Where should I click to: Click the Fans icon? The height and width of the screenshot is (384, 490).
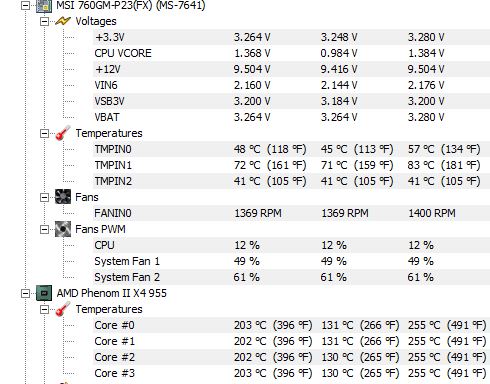(x=63, y=197)
